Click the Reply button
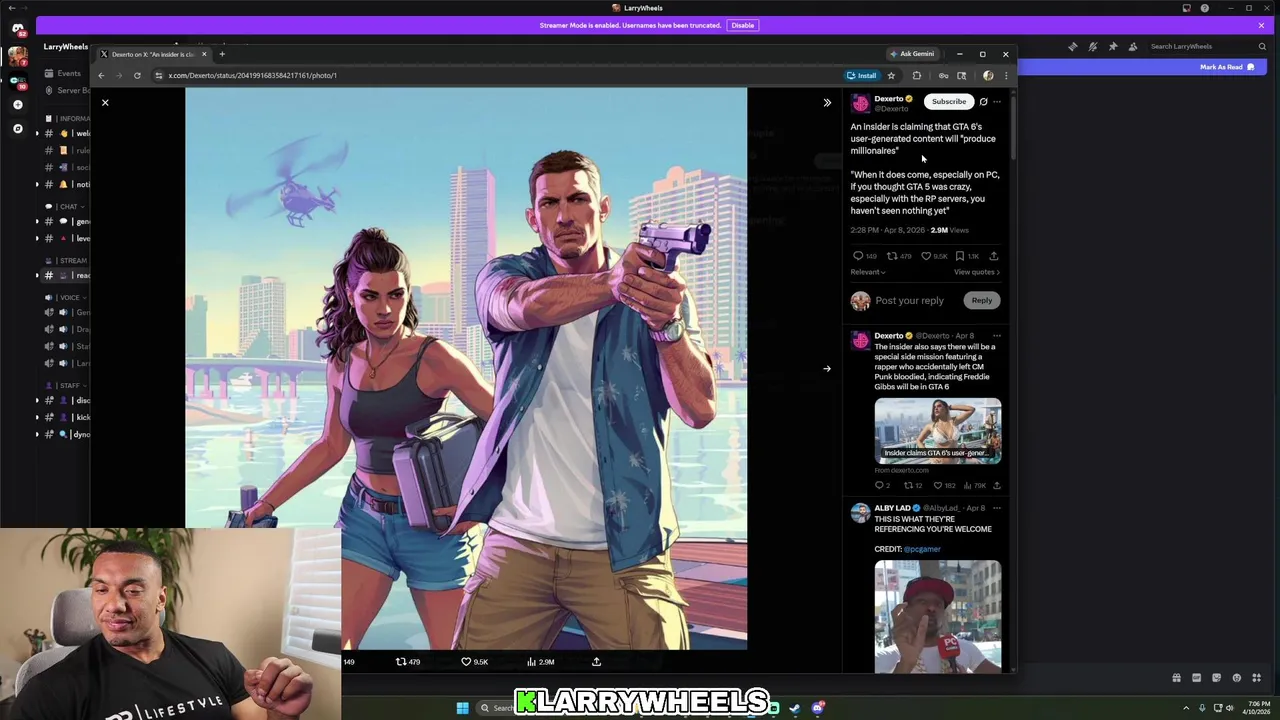The height and width of the screenshot is (720, 1280). click(x=982, y=300)
